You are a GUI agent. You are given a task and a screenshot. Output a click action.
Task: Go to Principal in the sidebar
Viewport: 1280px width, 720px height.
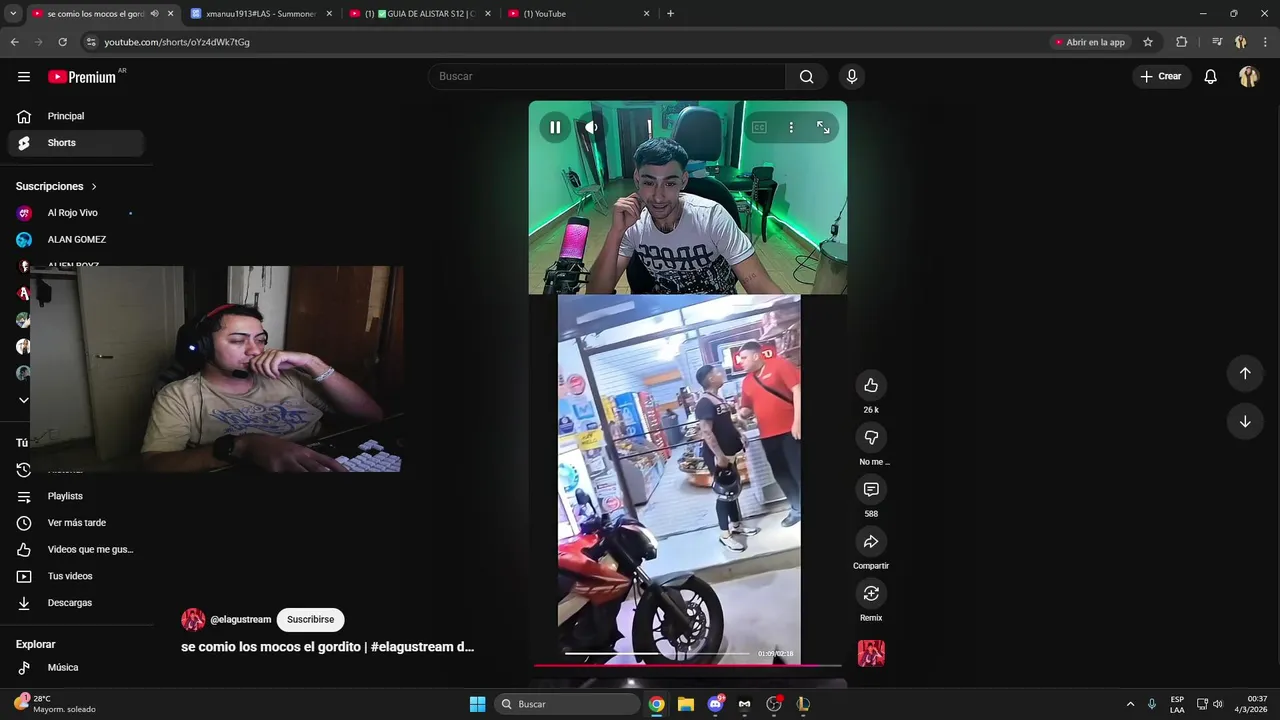[x=76, y=116]
